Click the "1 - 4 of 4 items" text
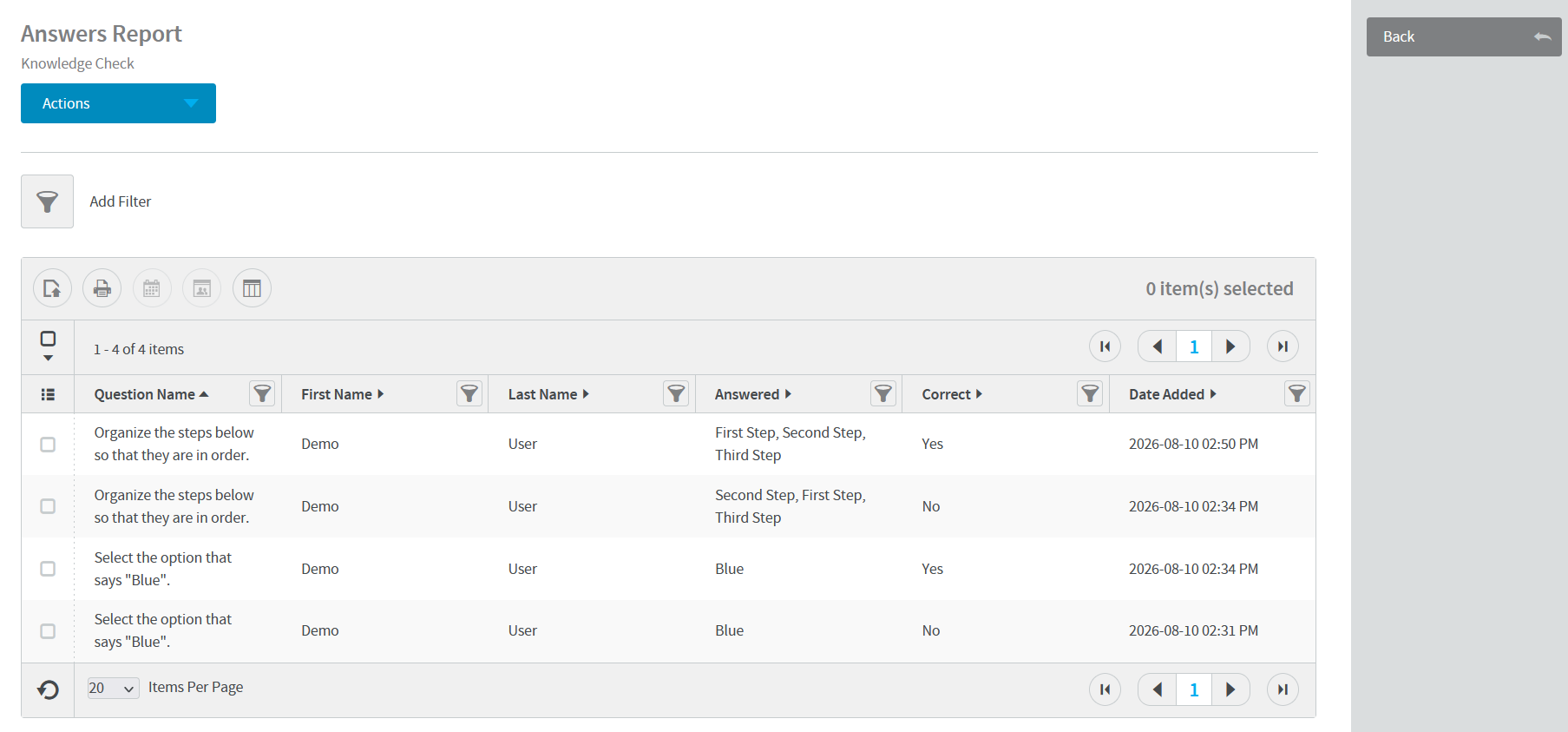Screen dimensions: 1568x732 tap(139, 349)
